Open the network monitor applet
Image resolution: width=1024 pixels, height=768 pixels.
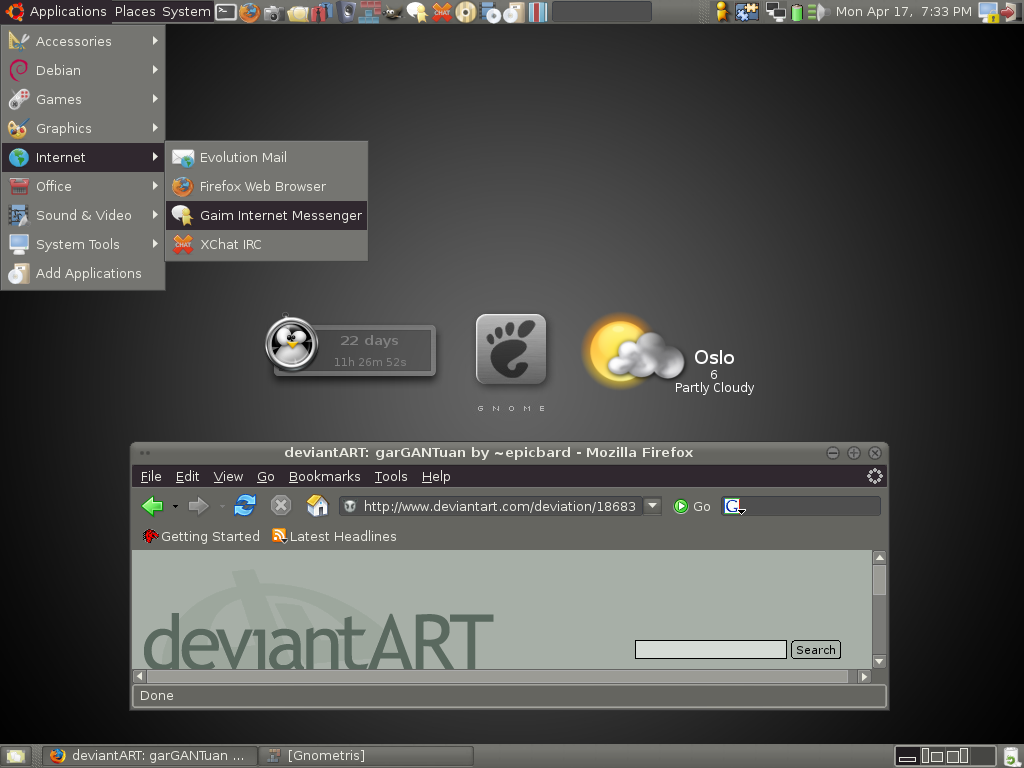(x=775, y=12)
